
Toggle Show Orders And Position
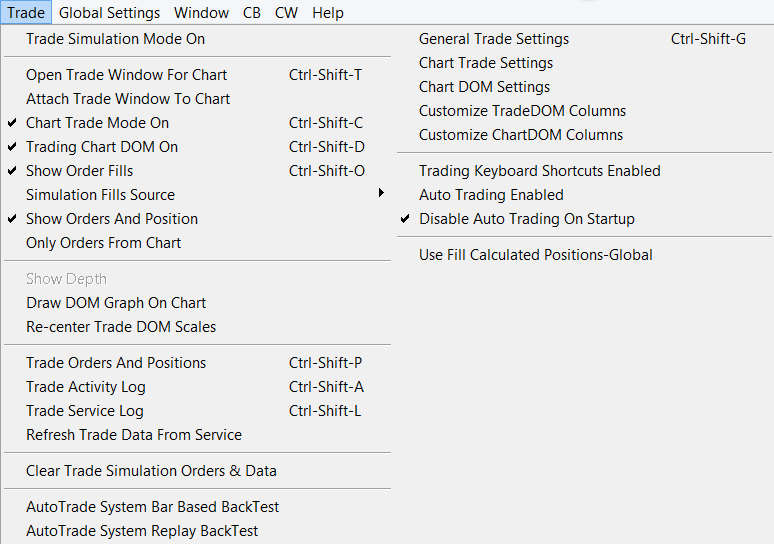coord(111,219)
